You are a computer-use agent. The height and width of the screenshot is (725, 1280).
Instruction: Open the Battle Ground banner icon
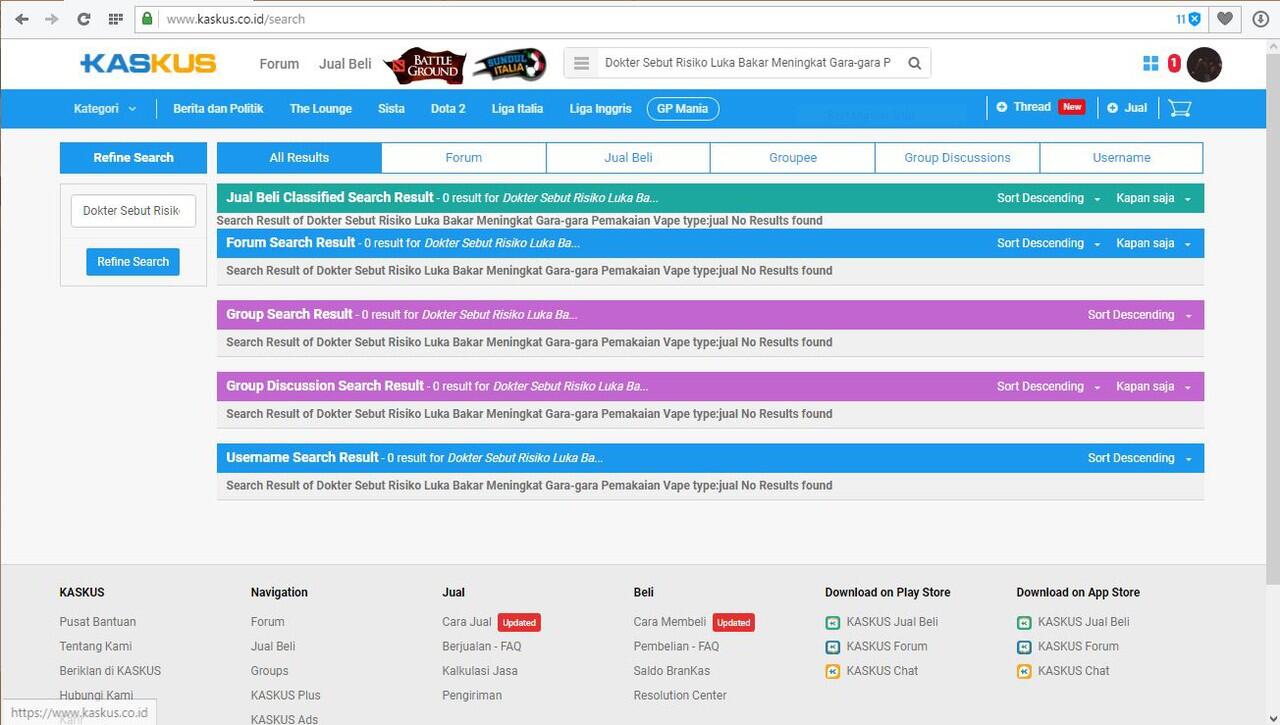click(x=424, y=64)
